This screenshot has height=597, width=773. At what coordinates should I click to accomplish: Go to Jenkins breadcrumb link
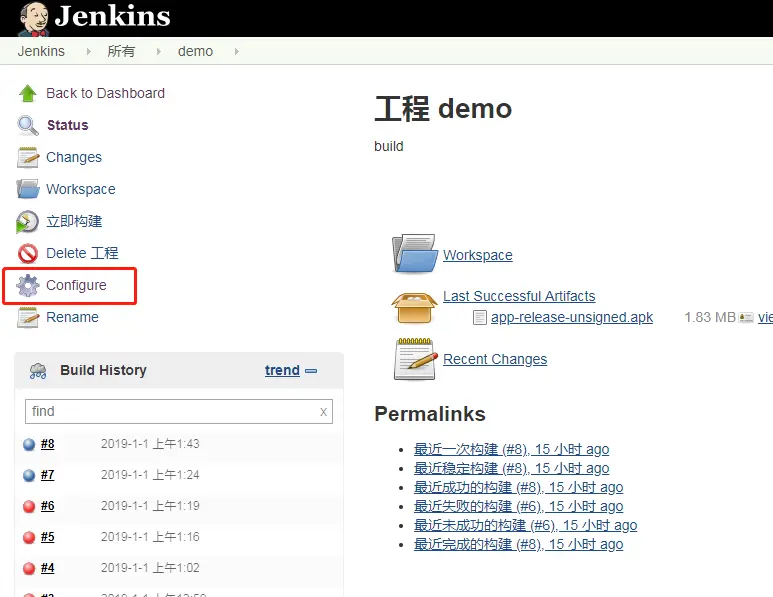[x=41, y=51]
